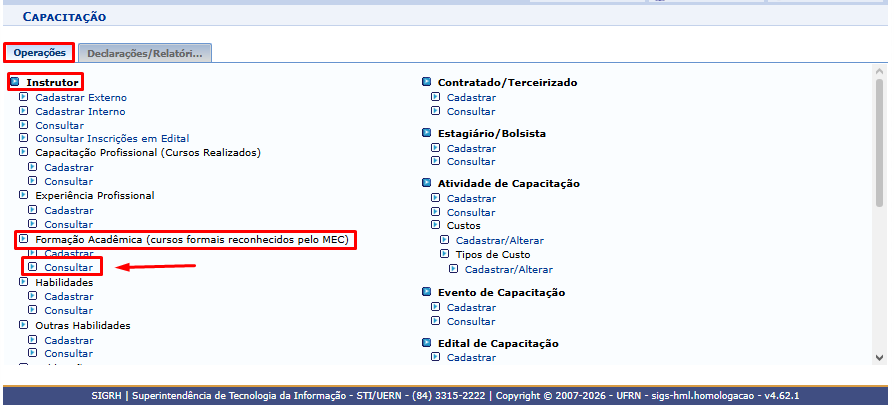
Task: Click the icon beside Experiência Profissional
Action: [x=23, y=195]
